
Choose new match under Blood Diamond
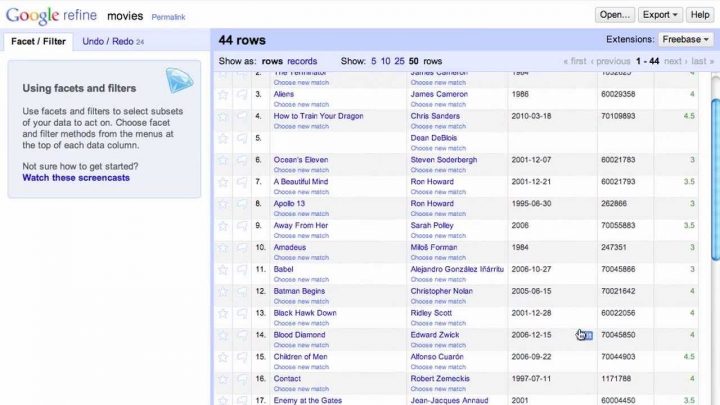(301, 345)
